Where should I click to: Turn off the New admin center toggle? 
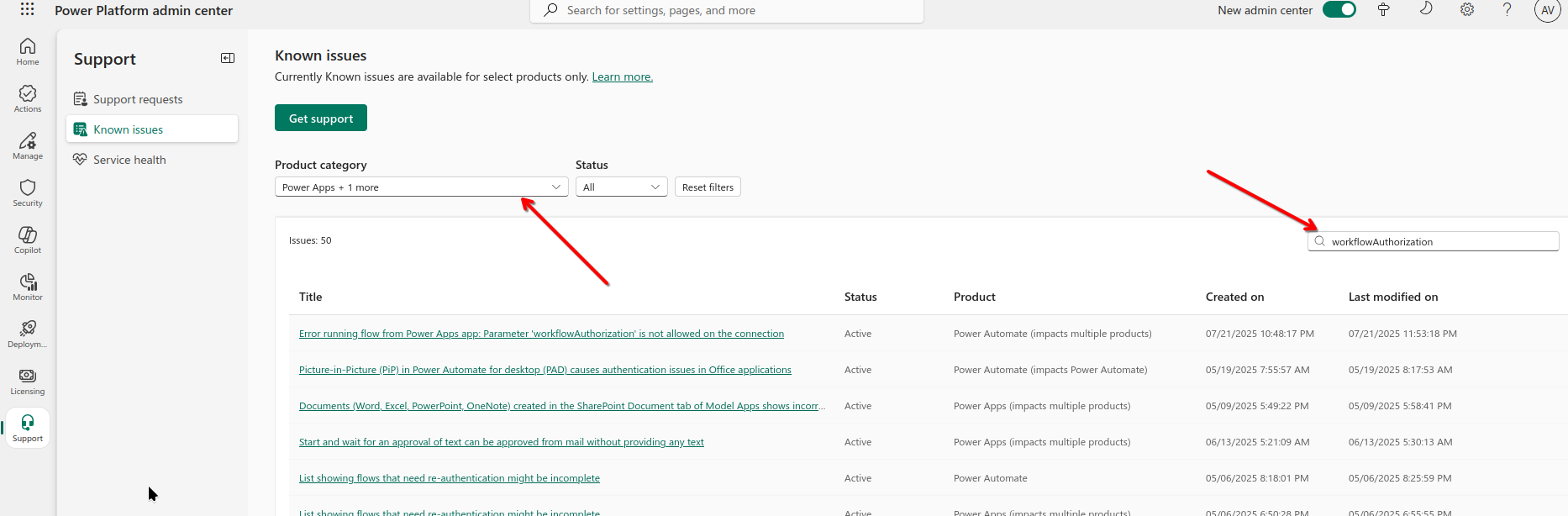coord(1339,10)
